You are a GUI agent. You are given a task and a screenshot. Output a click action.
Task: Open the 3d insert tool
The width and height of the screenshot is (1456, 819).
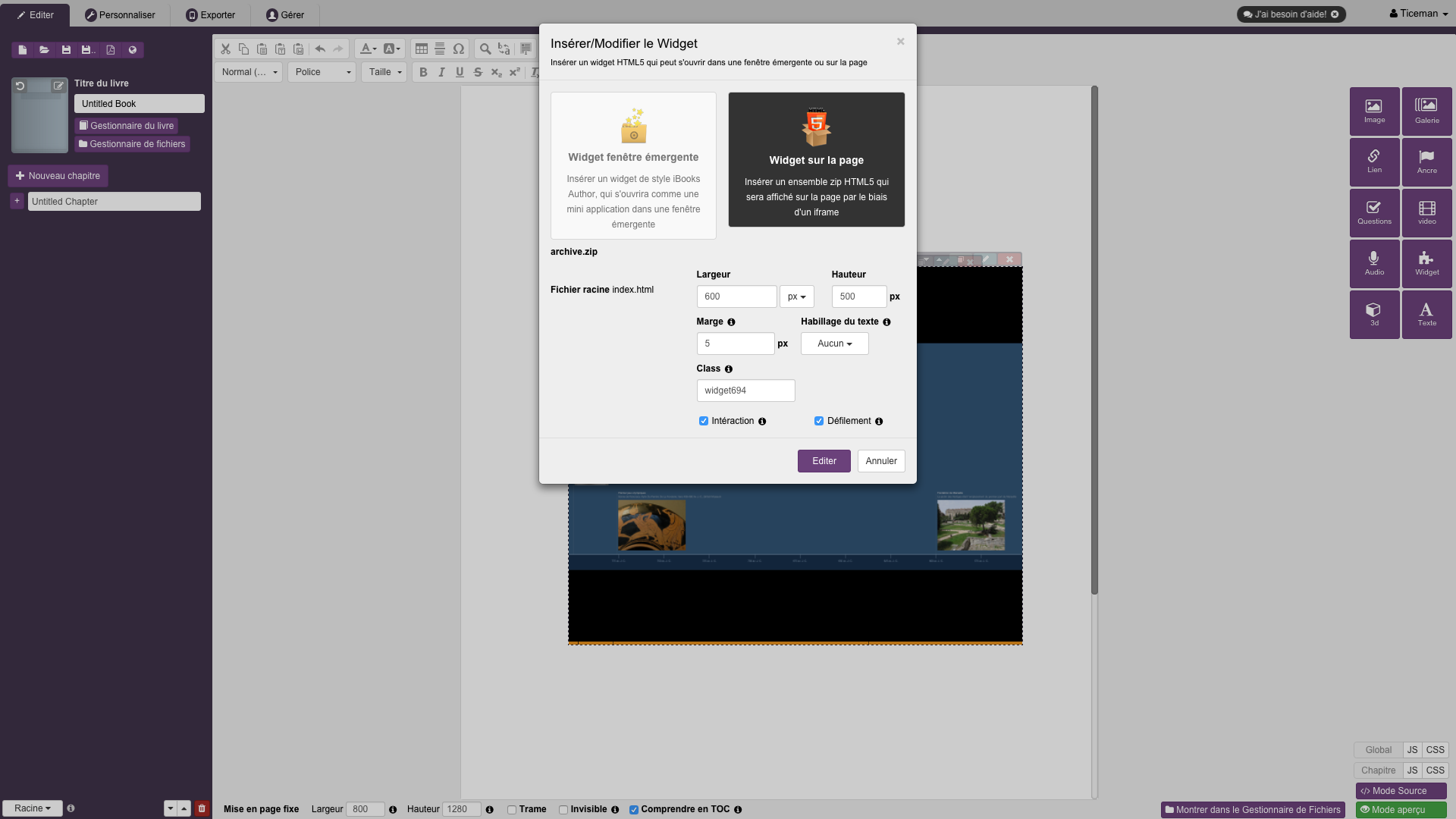(x=1374, y=315)
